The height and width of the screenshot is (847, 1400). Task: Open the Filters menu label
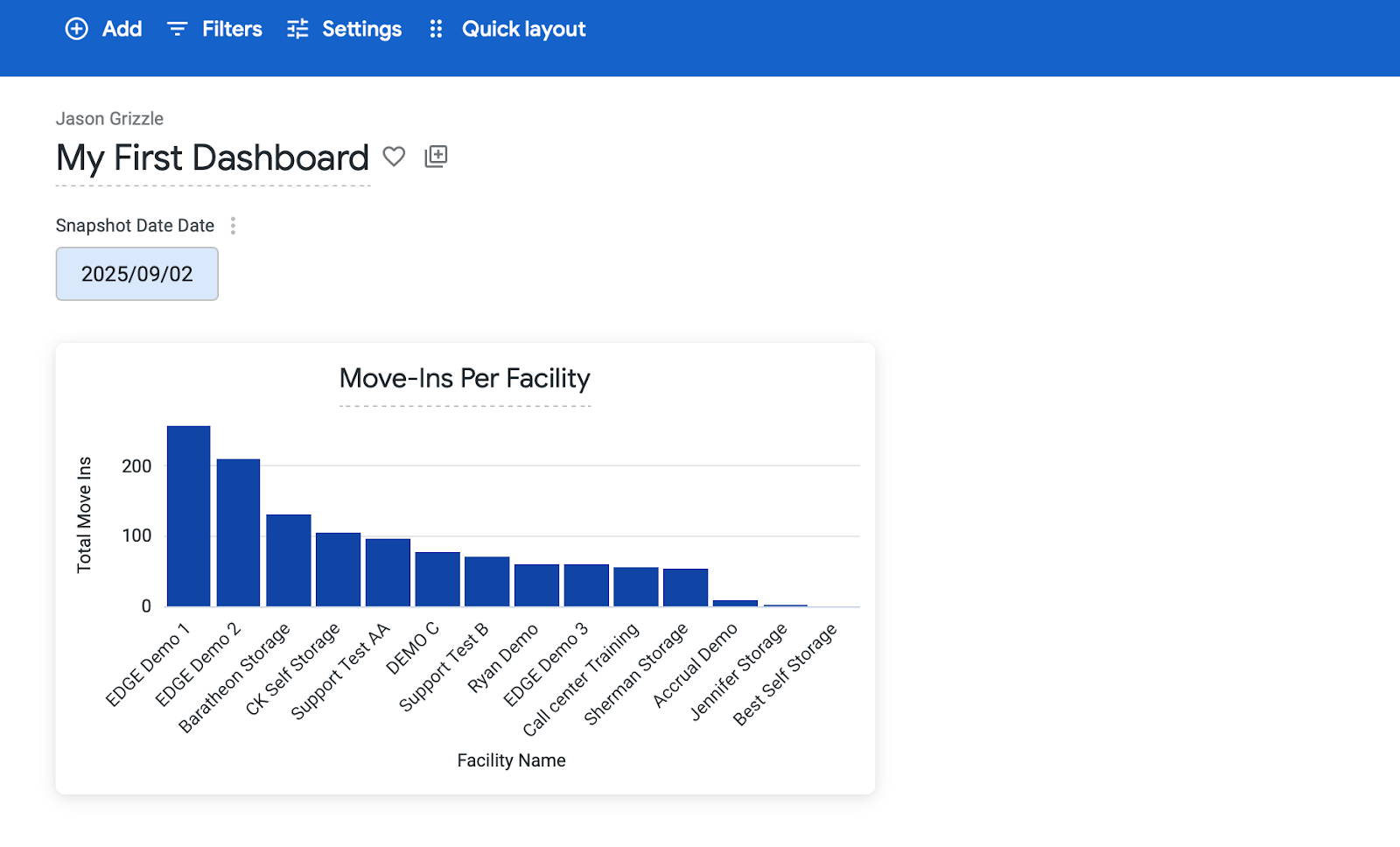click(x=232, y=29)
